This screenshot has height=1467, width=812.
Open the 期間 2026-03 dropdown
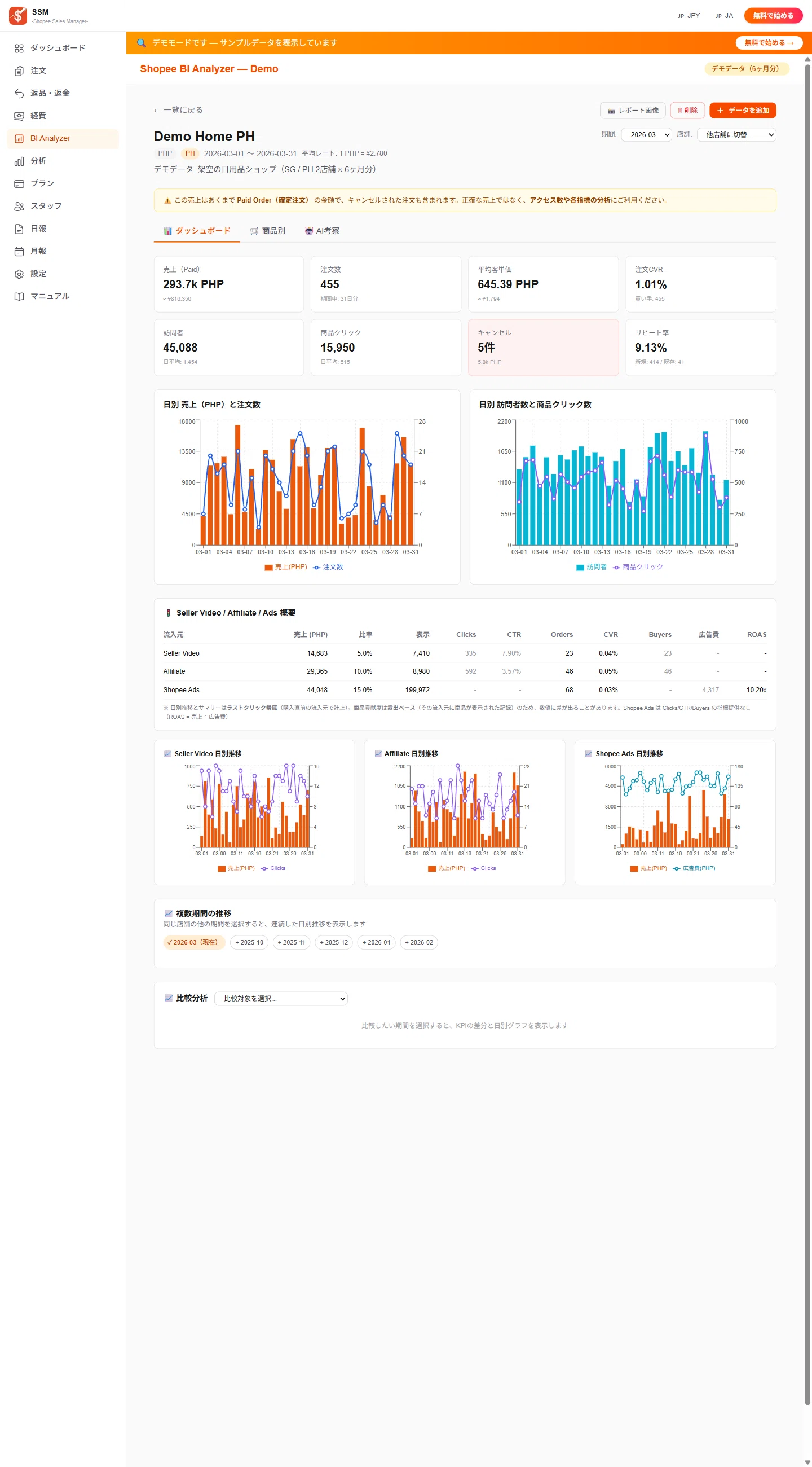(x=646, y=135)
